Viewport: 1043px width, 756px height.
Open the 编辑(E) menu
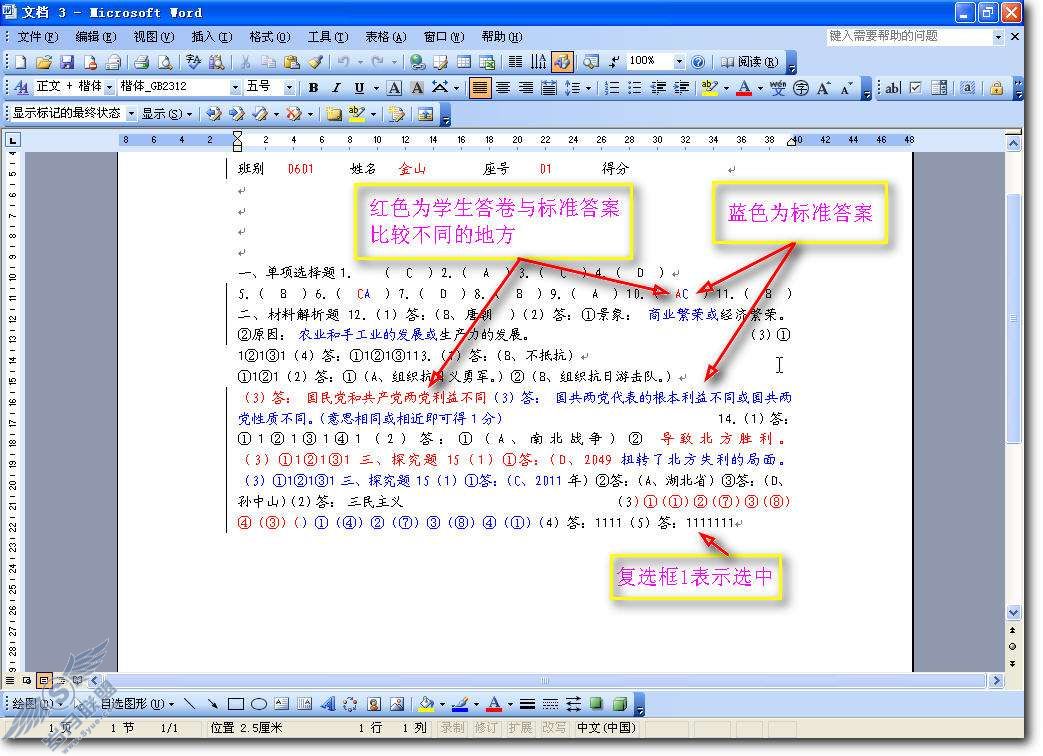click(96, 37)
